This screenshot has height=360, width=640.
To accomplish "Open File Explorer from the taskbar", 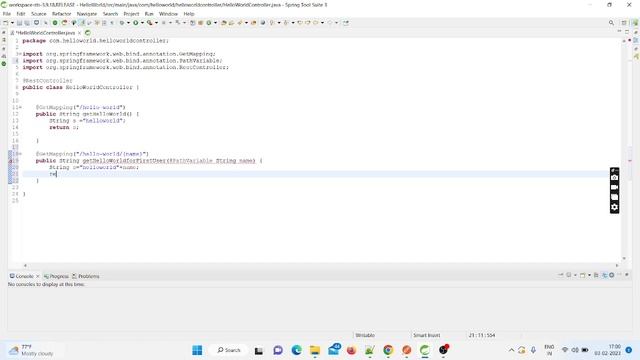I will (315, 350).
